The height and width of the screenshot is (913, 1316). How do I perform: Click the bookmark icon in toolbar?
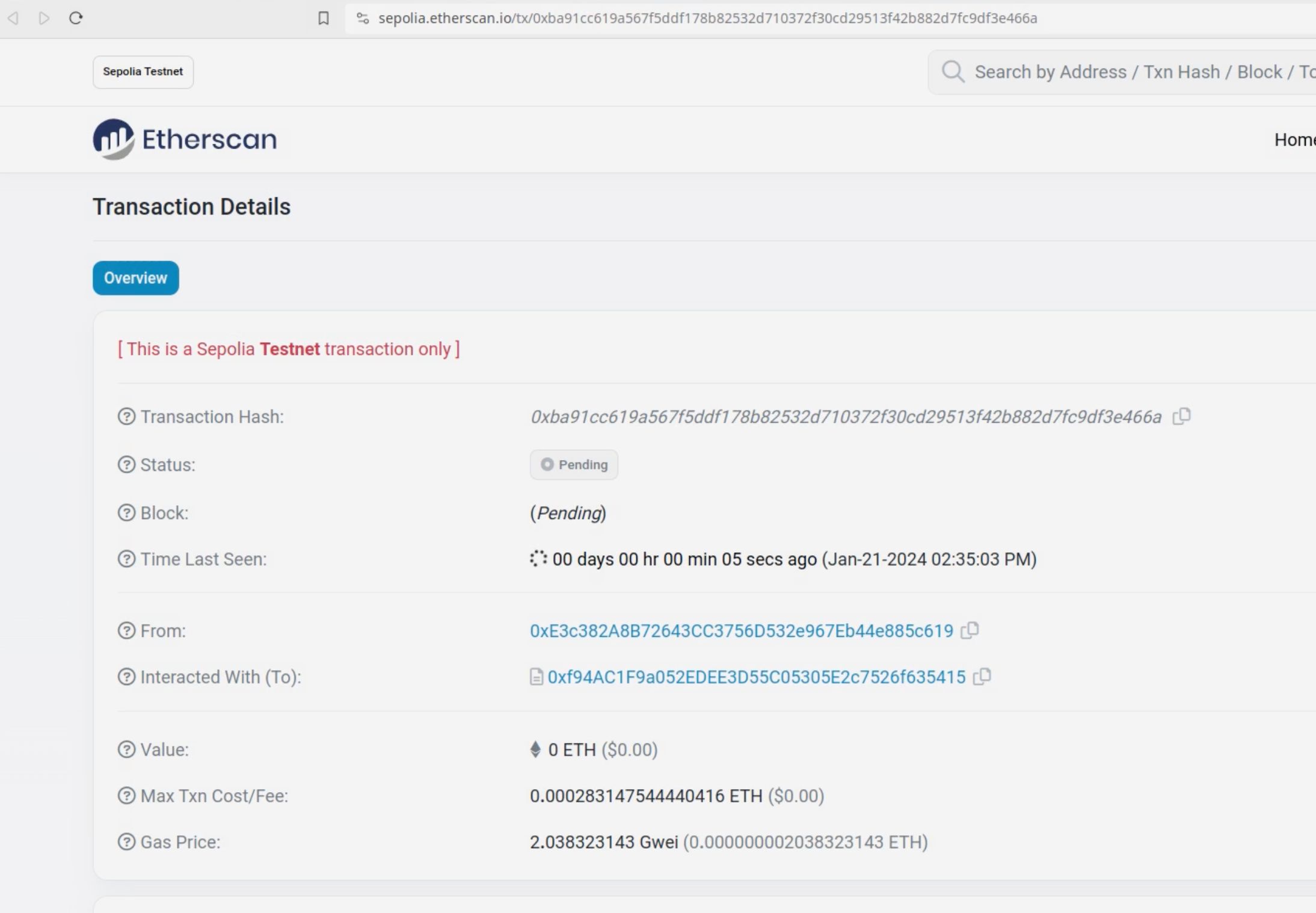(x=324, y=18)
